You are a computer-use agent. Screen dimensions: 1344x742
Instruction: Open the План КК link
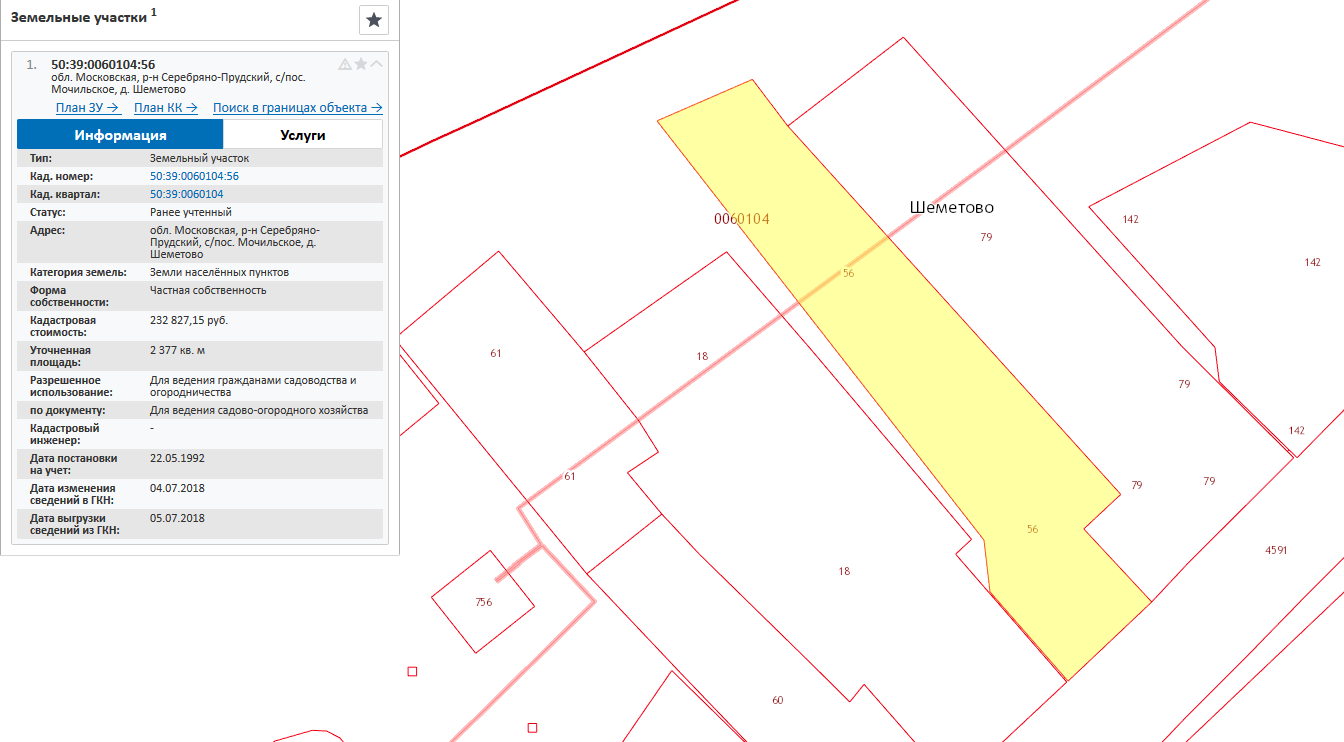[x=166, y=108]
